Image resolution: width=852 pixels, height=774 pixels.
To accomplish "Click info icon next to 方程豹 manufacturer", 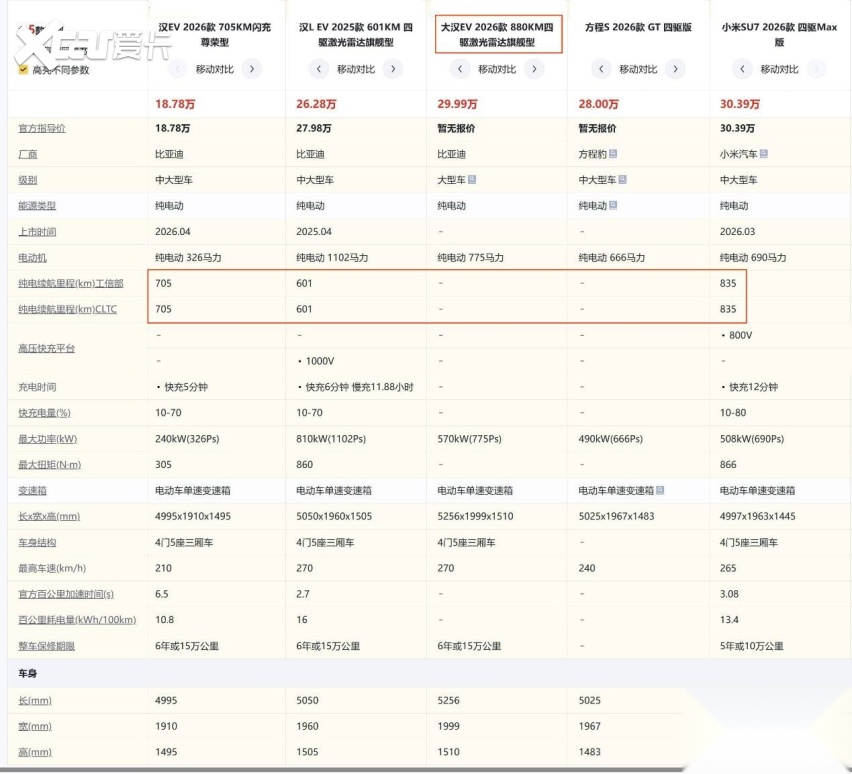I will point(613,153).
